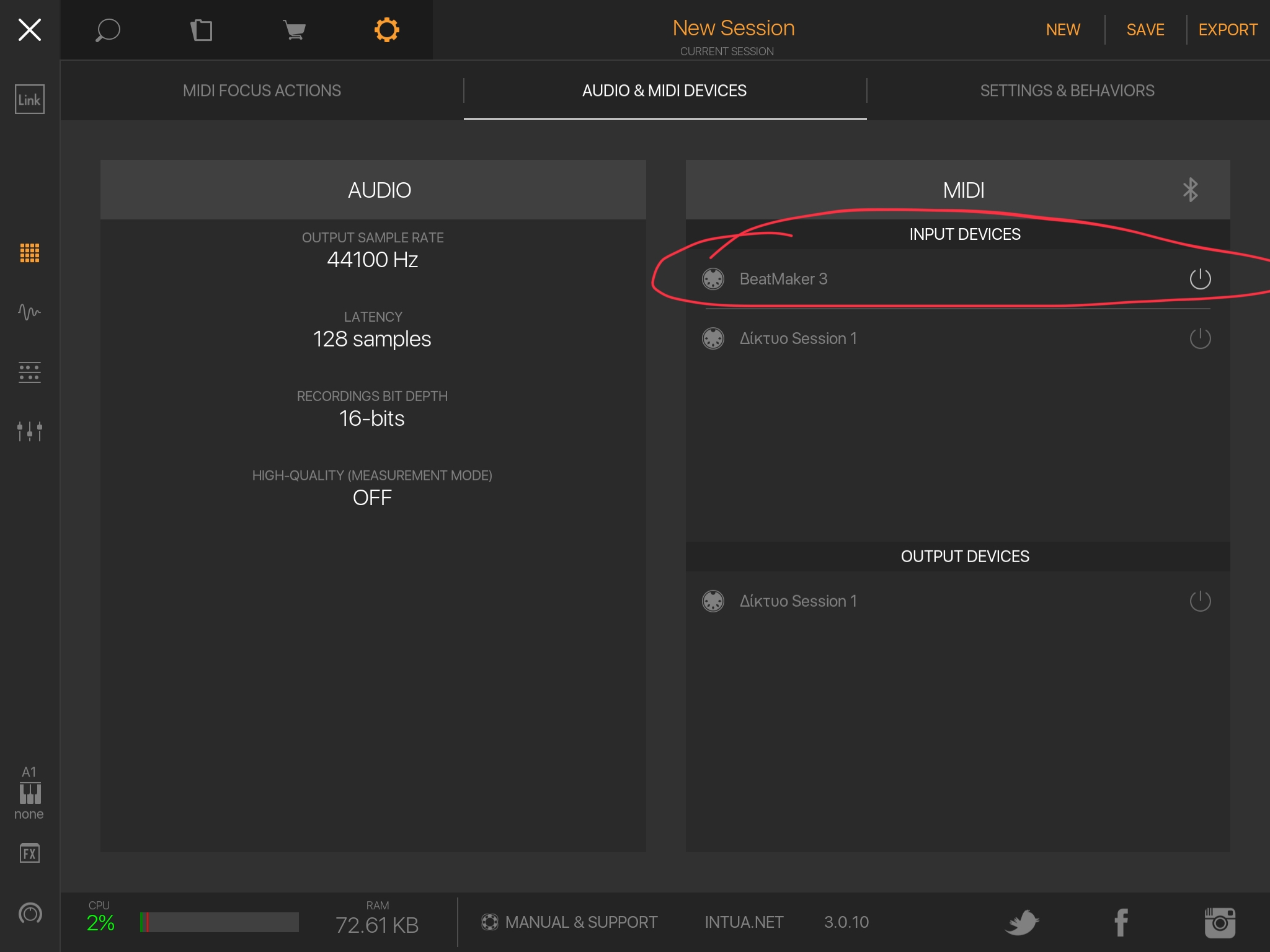Open the mixer faders icon

(x=30, y=431)
